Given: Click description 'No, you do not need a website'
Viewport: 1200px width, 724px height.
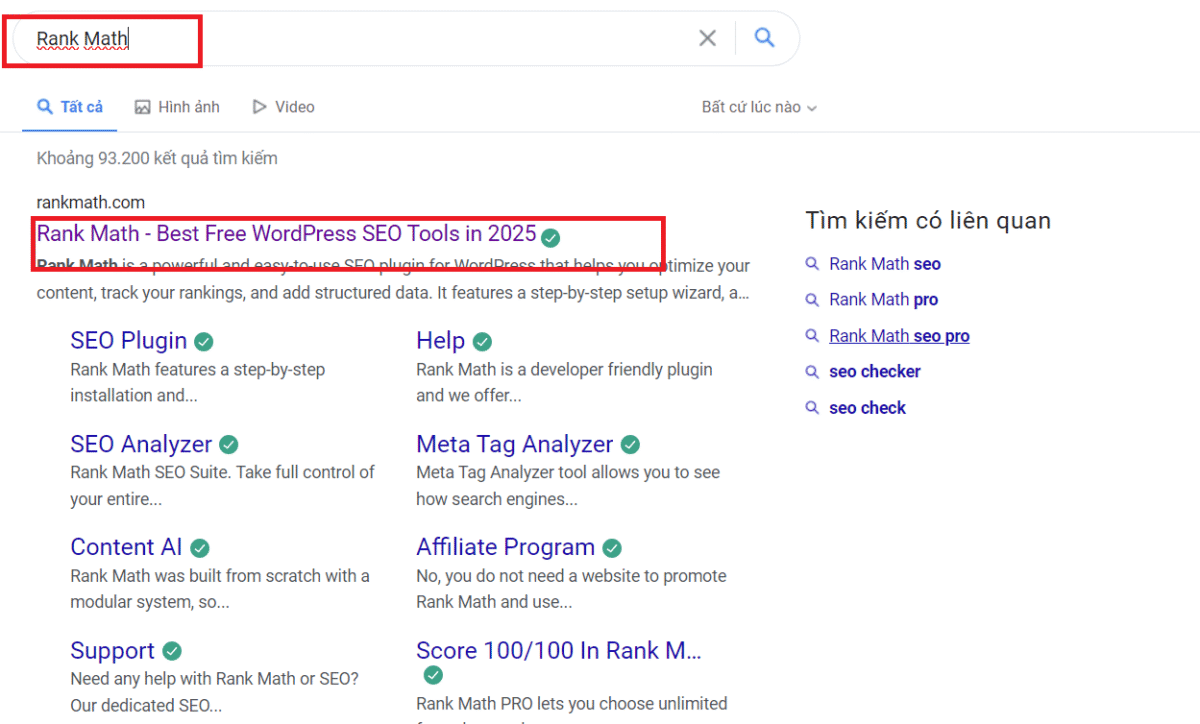Looking at the screenshot, I should click(571, 589).
